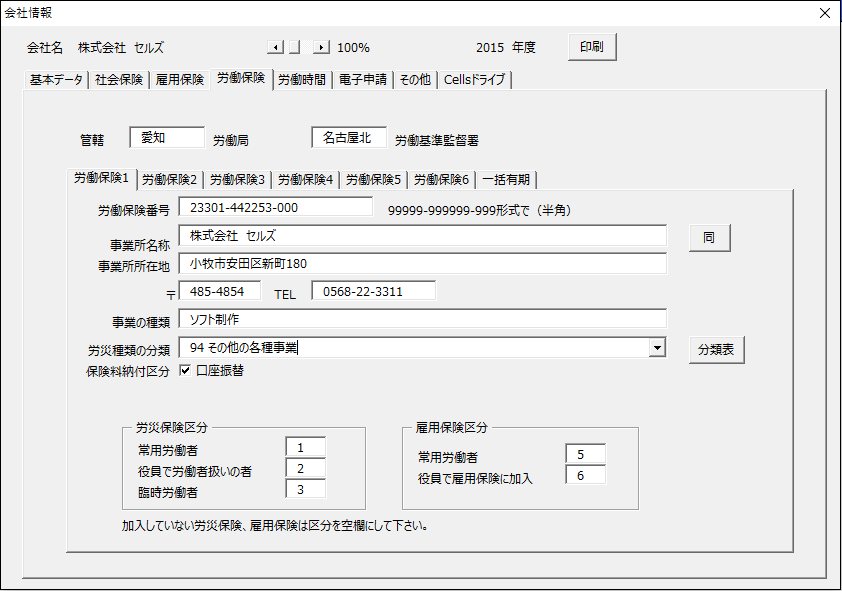This screenshot has height=591, width=842.
Task: Open the 電子申請 tab
Action: pos(363,80)
